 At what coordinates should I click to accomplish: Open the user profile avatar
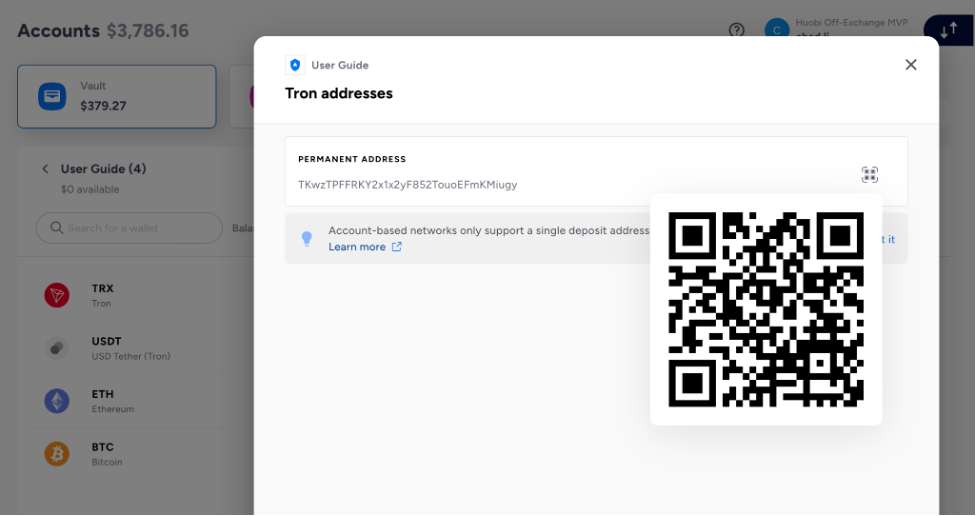coord(777,31)
